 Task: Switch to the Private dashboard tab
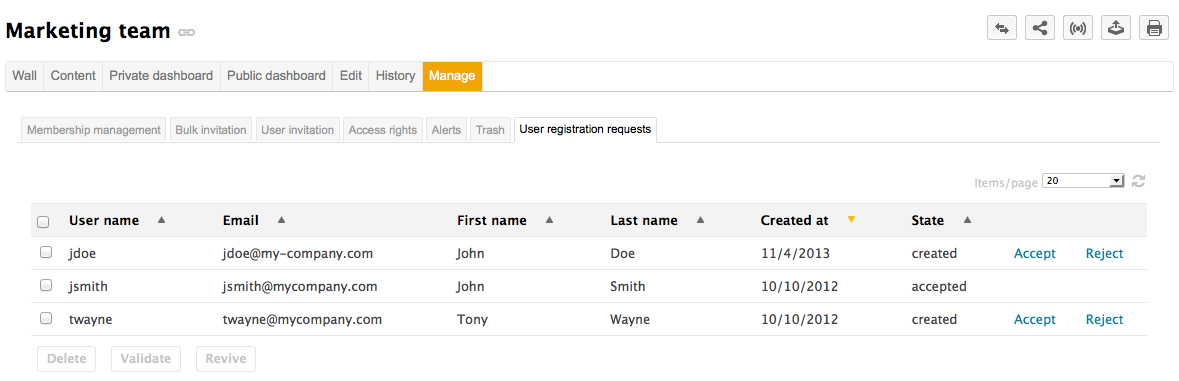point(161,76)
